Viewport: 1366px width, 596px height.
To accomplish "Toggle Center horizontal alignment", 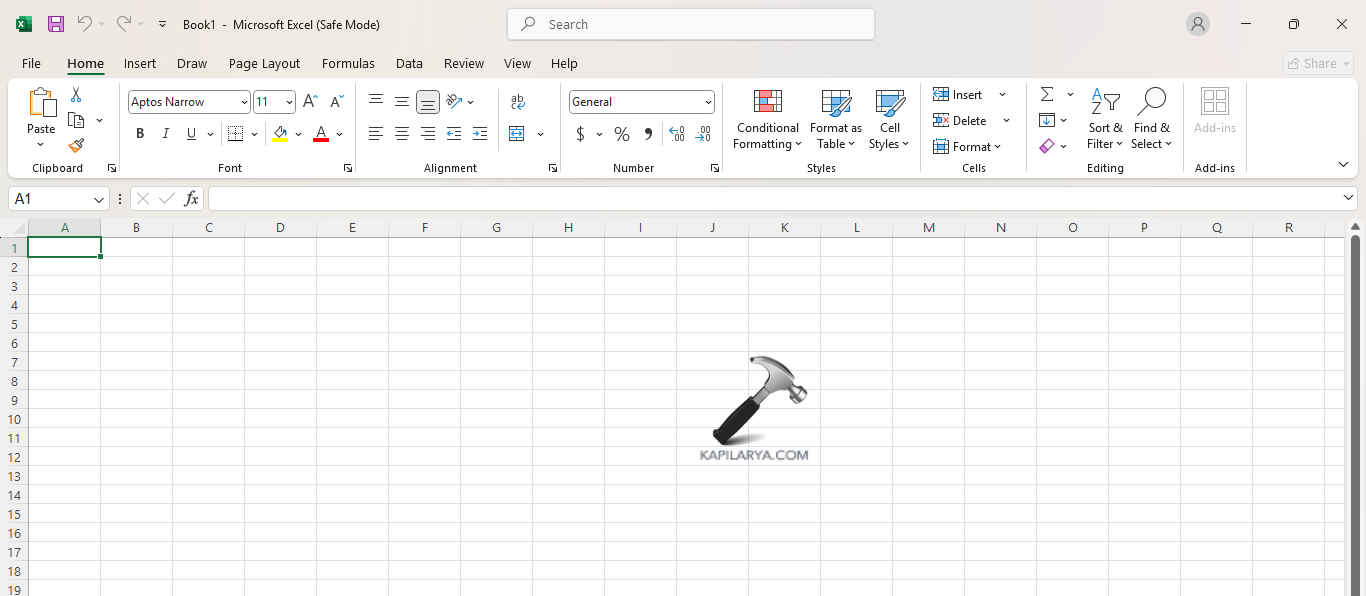I will click(x=402, y=134).
